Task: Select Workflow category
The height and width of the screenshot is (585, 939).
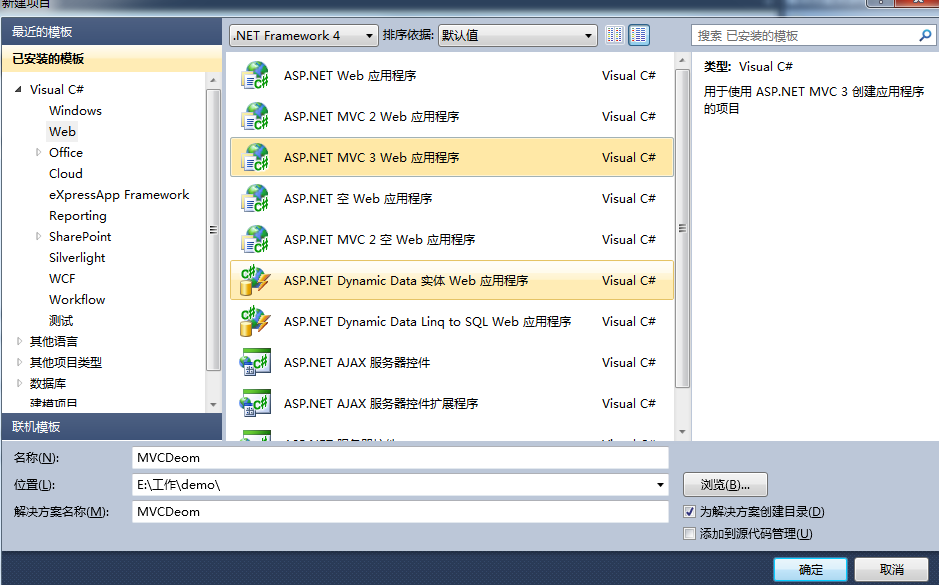Action: tap(77, 299)
